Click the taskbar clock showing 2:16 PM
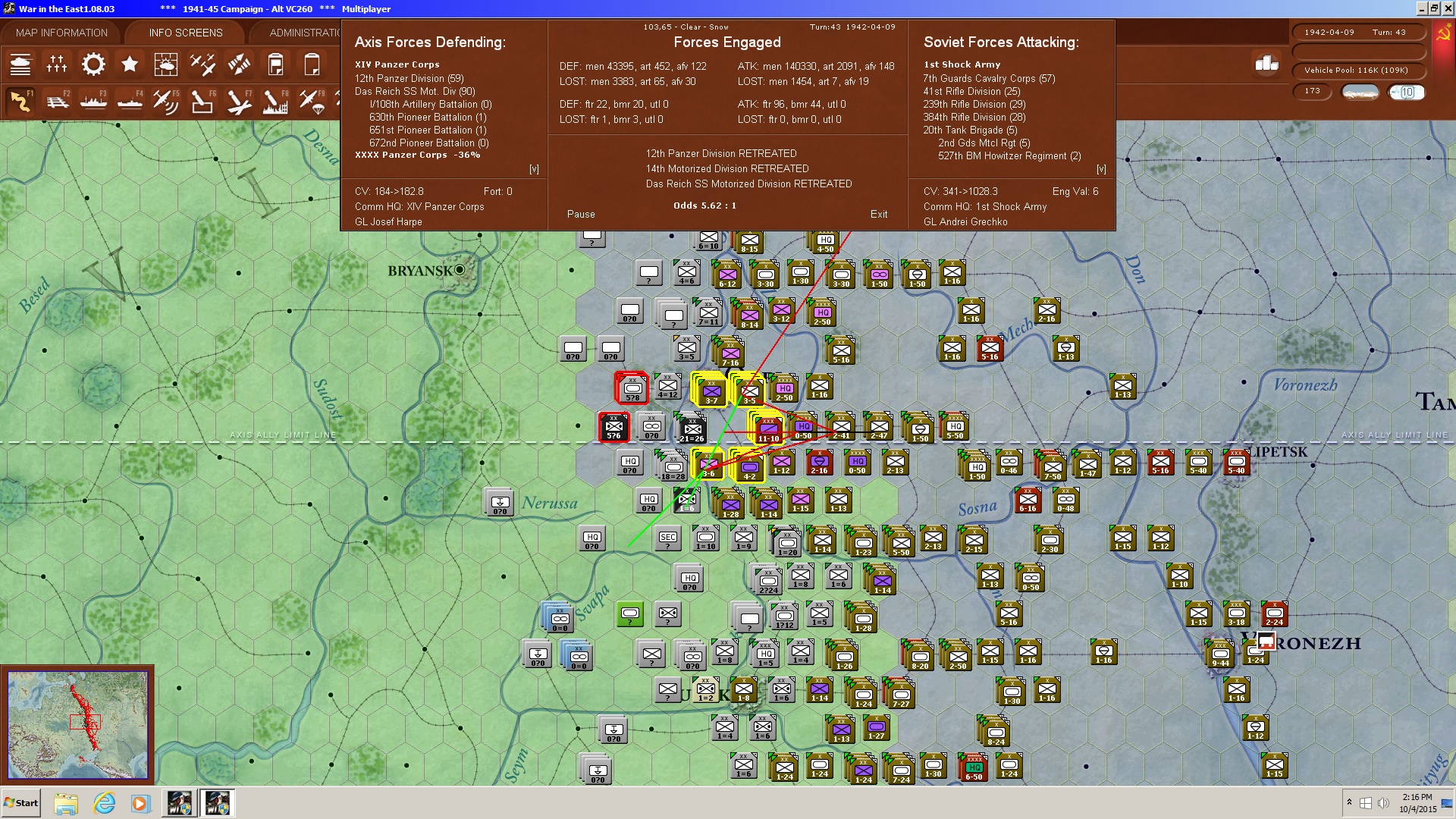The height and width of the screenshot is (819, 1456). point(1417,803)
